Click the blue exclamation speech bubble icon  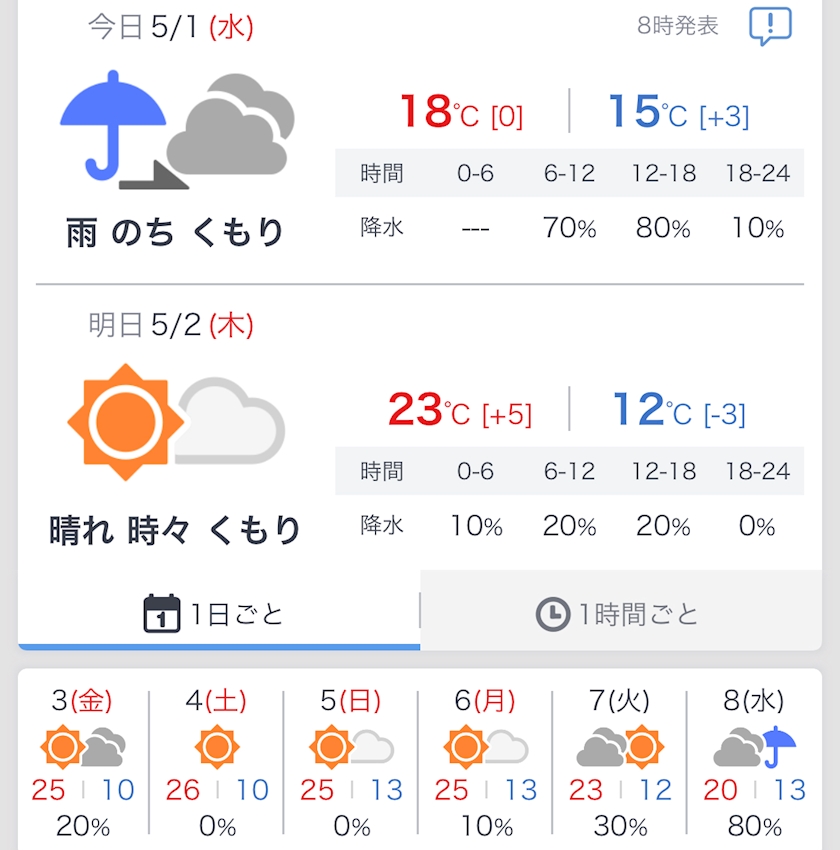770,26
